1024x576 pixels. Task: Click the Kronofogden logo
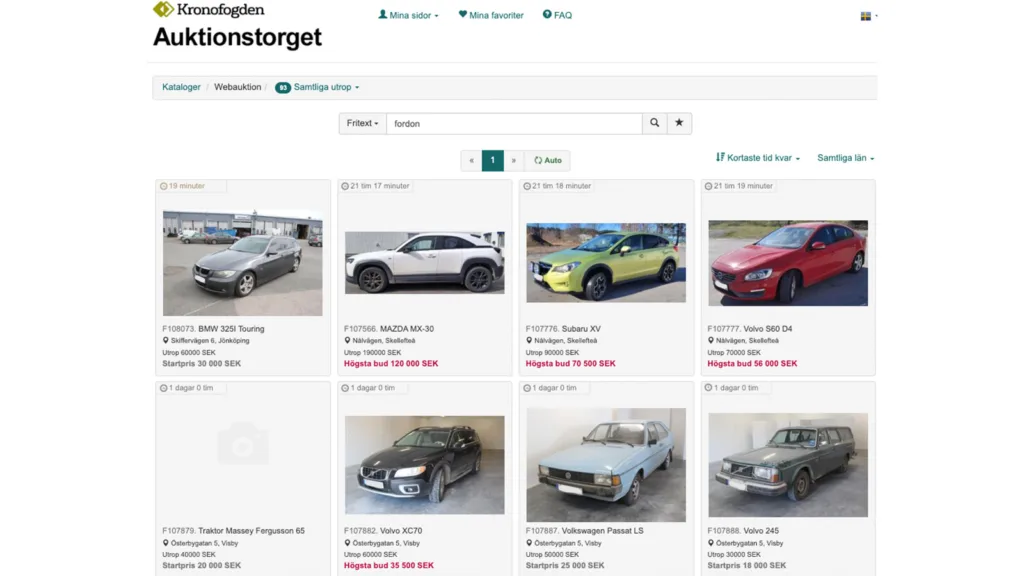pyautogui.click(x=208, y=10)
